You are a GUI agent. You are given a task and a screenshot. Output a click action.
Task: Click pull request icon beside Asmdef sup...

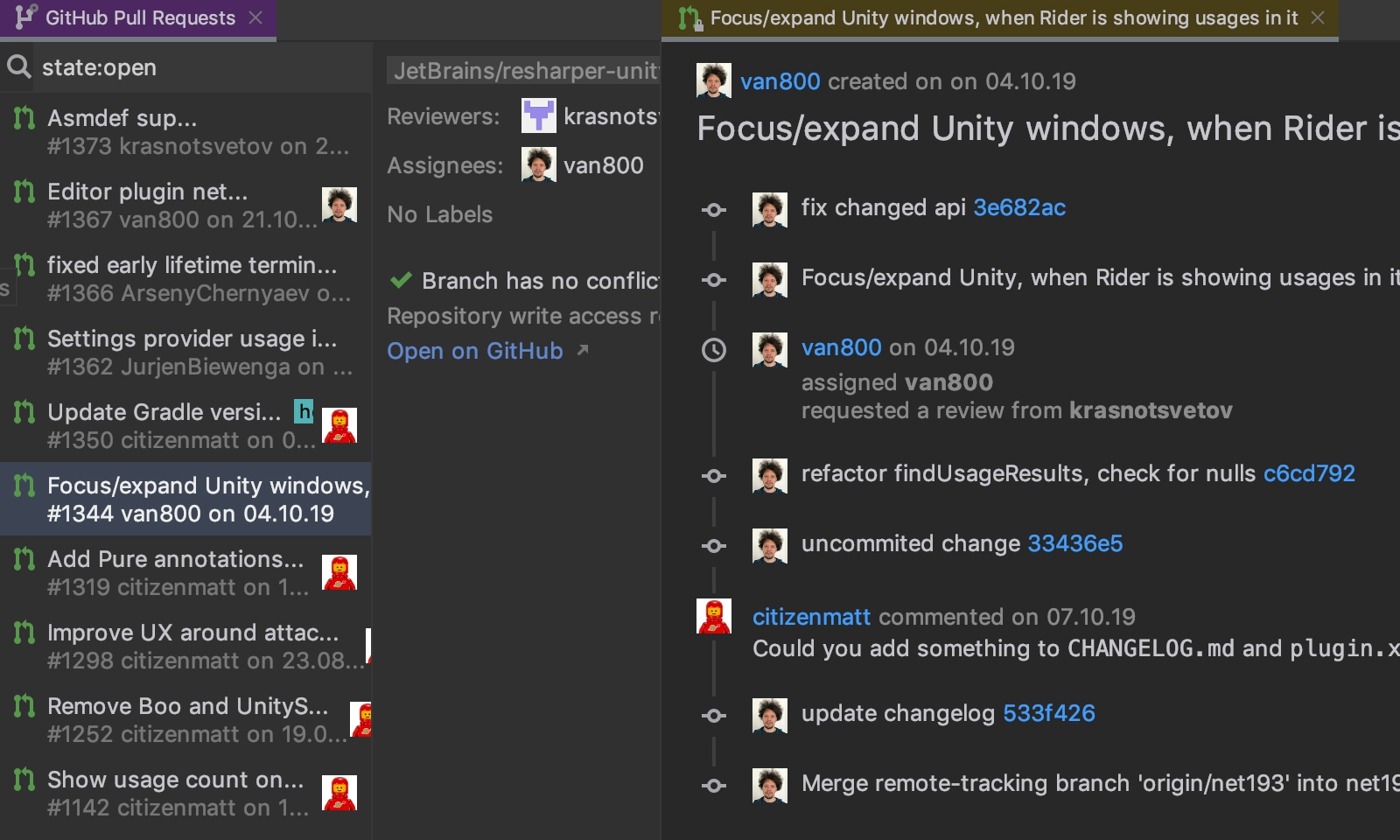pos(24,117)
